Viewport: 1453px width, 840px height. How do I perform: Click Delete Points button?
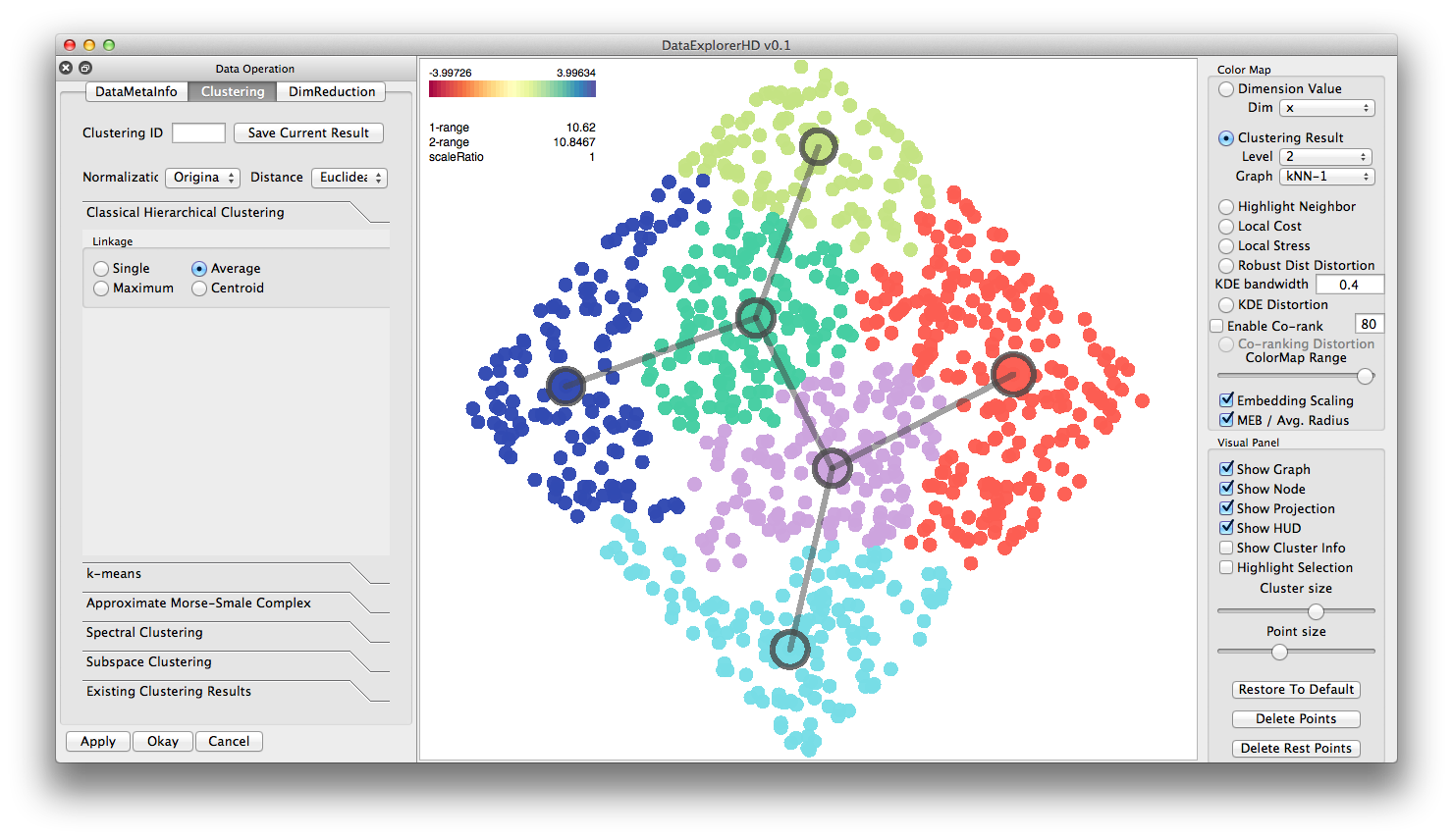tap(1296, 719)
